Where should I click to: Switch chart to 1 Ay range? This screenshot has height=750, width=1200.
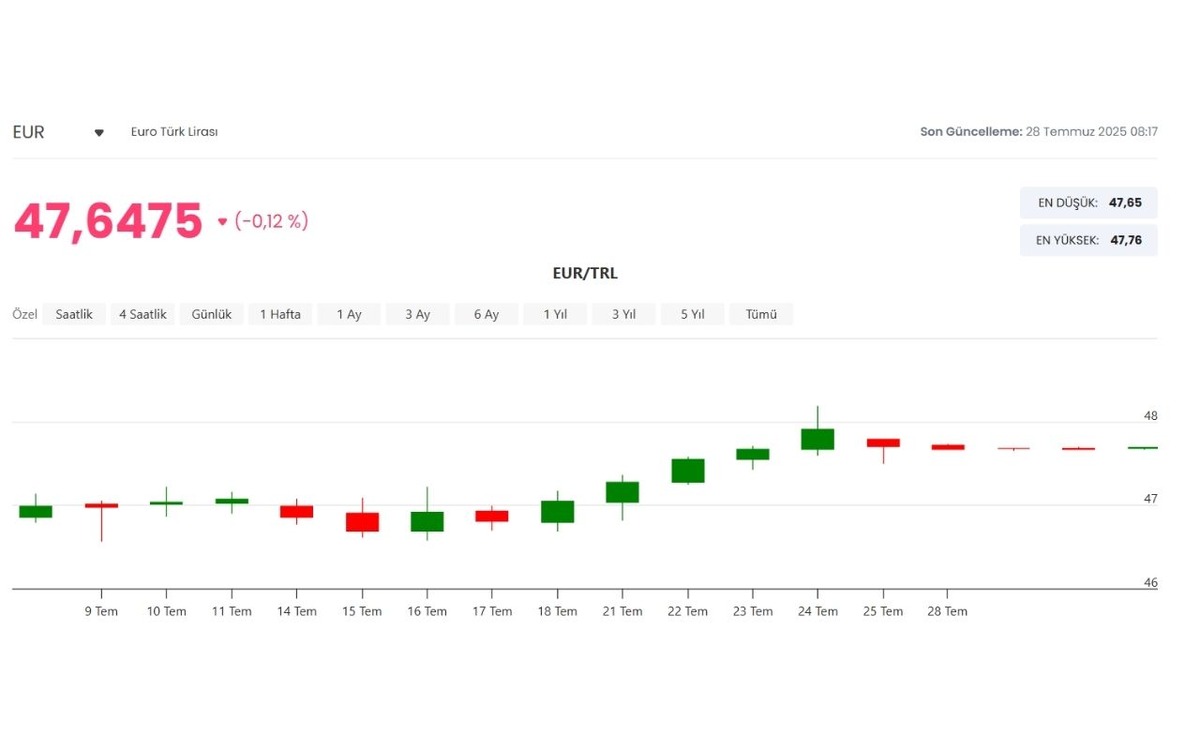(349, 314)
